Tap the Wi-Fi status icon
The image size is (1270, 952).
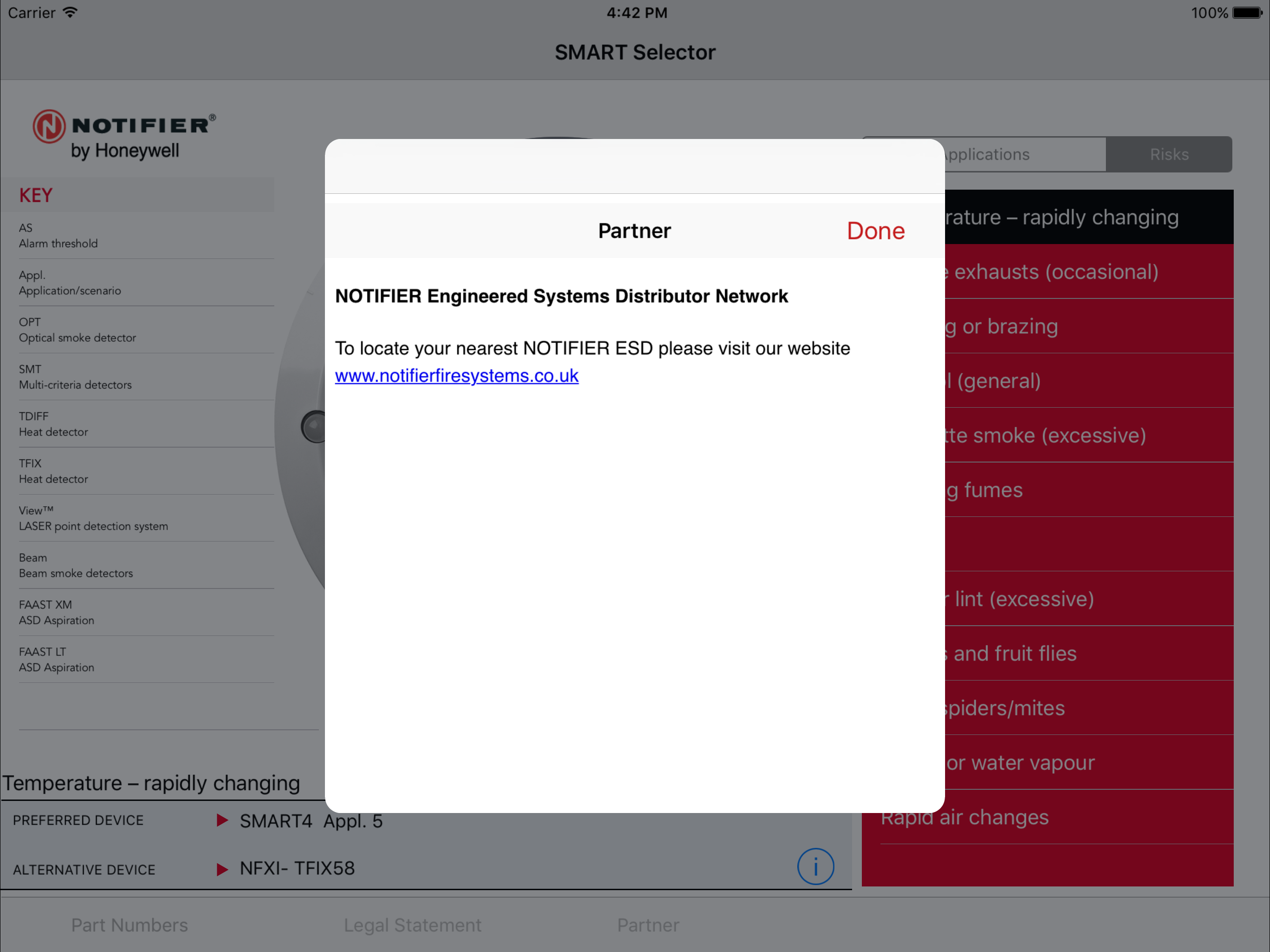click(70, 13)
